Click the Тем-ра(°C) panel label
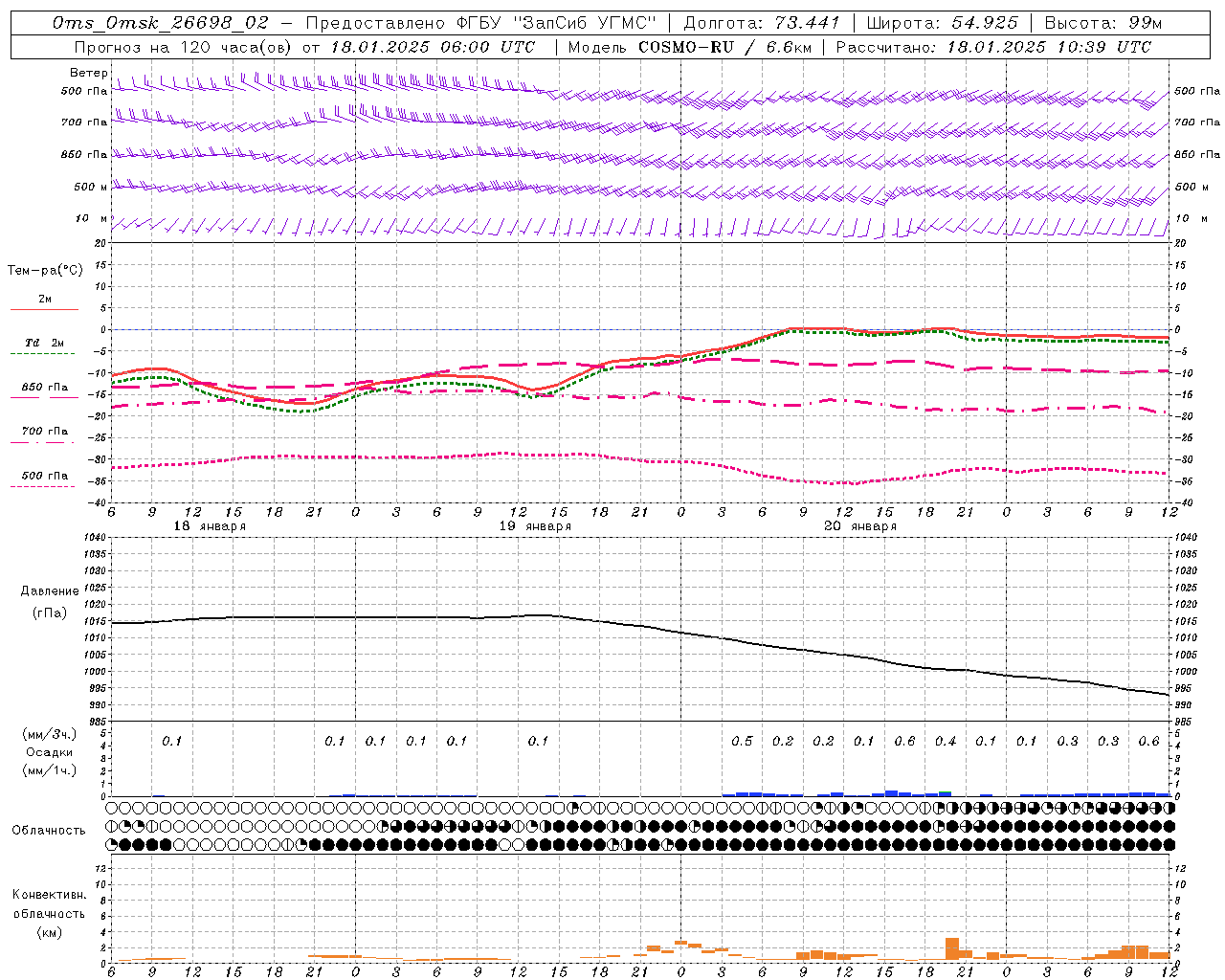Viewport: 1225px width, 980px height. tap(45, 271)
